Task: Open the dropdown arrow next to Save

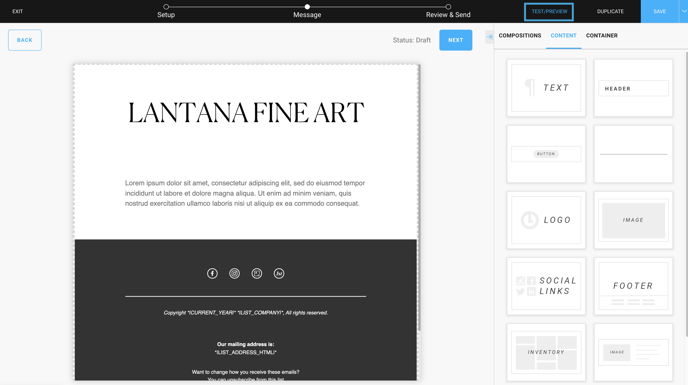Action: click(684, 11)
